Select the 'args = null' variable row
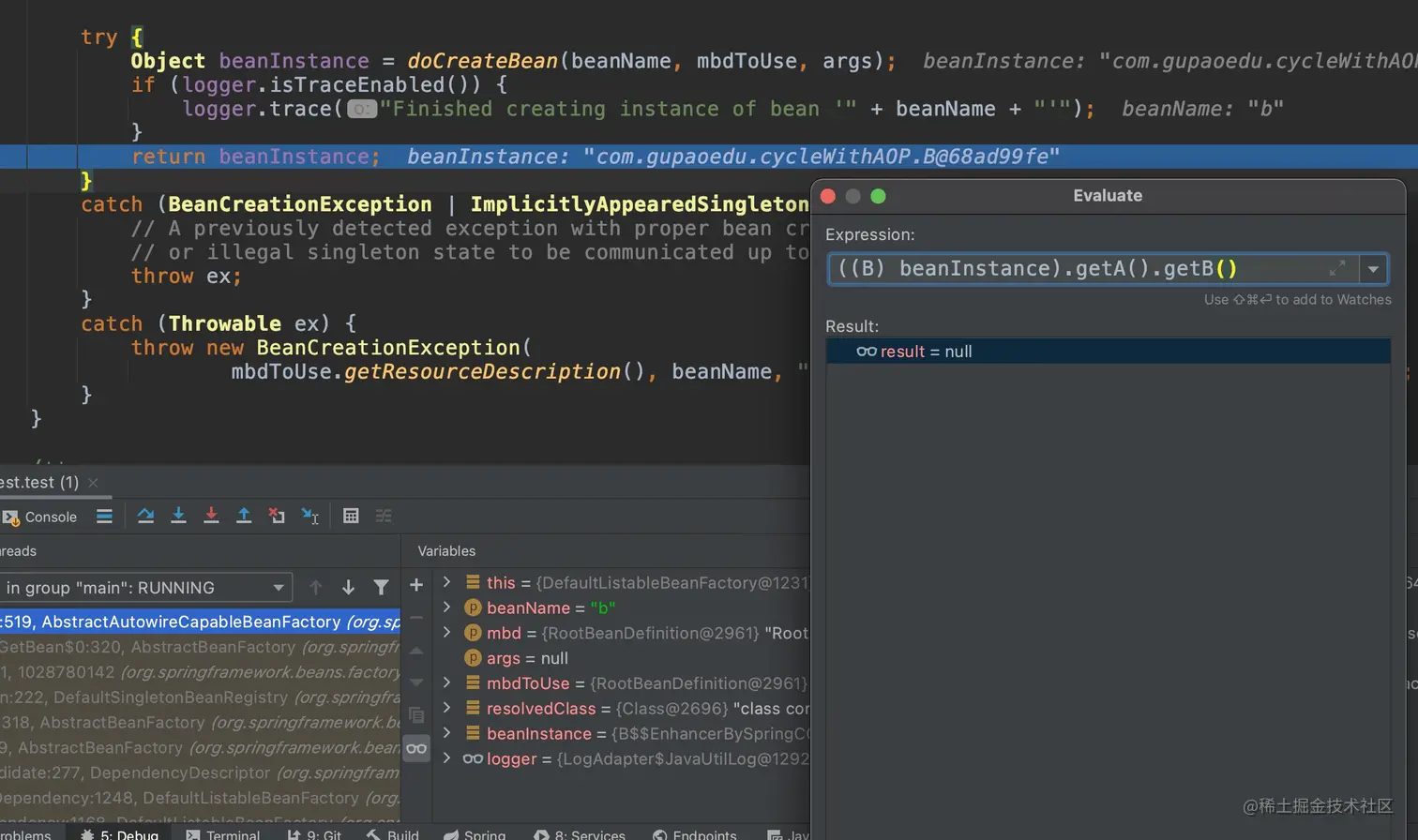Image resolution: width=1418 pixels, height=840 pixels. coord(622,658)
